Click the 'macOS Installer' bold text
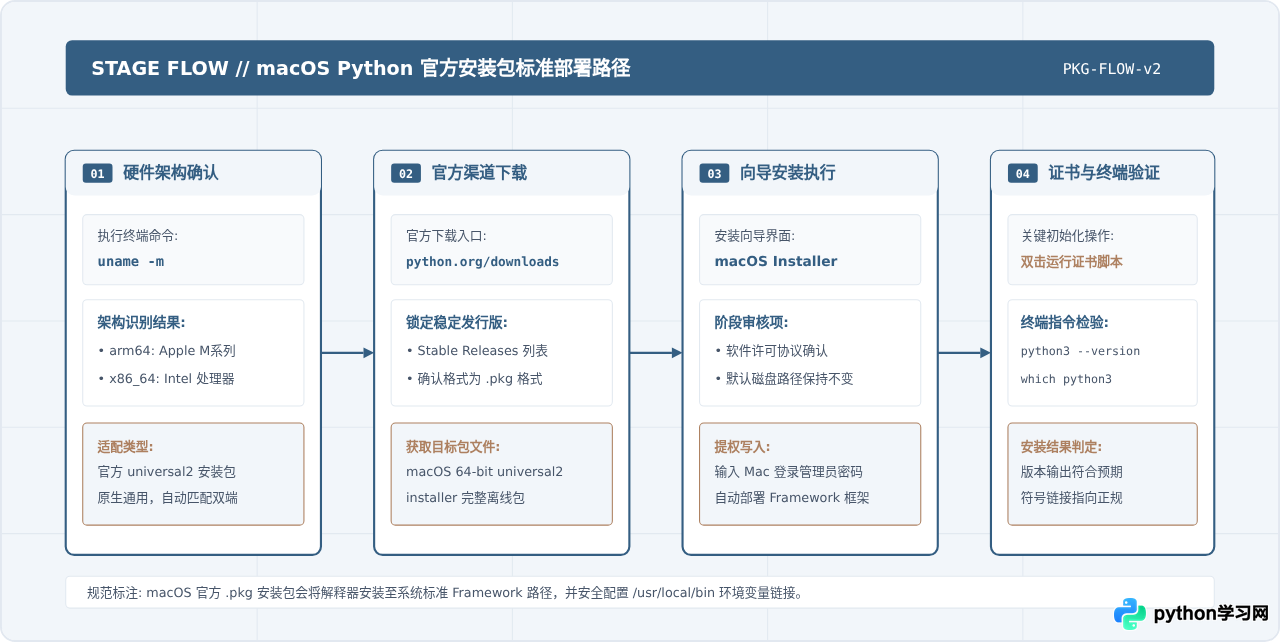The width and height of the screenshot is (1280, 642). tap(776, 261)
